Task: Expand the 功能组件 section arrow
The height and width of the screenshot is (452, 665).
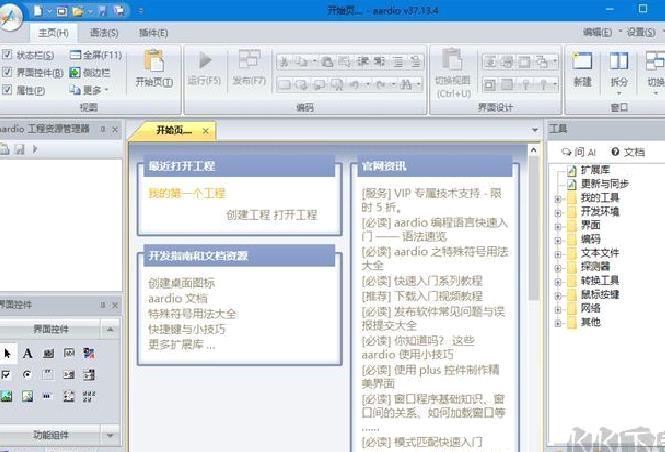Action: tap(110, 435)
